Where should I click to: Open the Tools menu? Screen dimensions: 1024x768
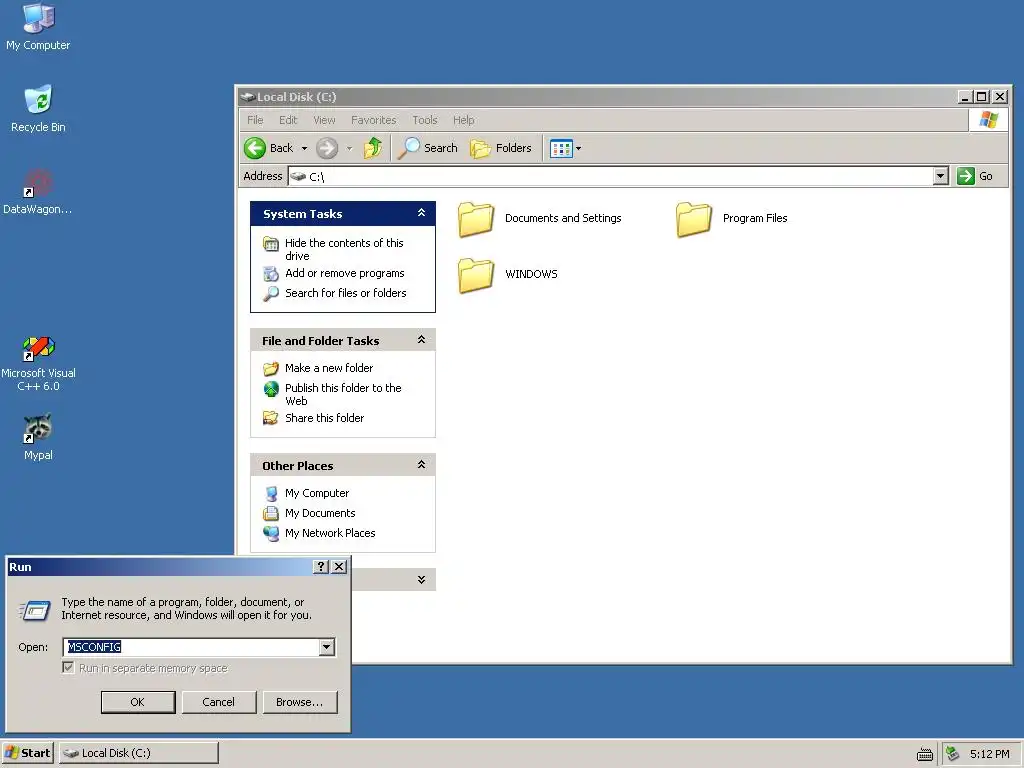coord(424,120)
